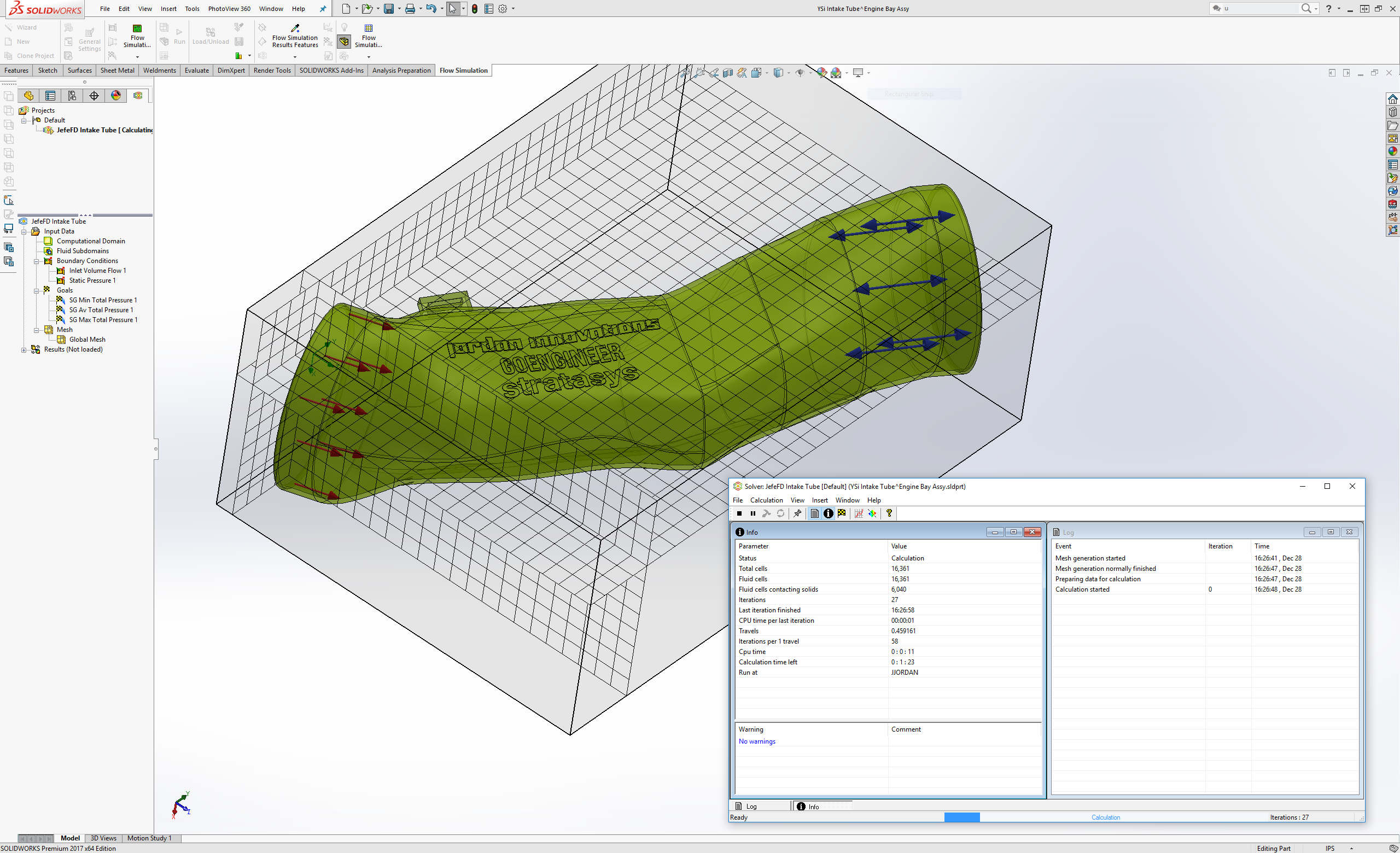Open the PropertyManager tab icon

50,95
